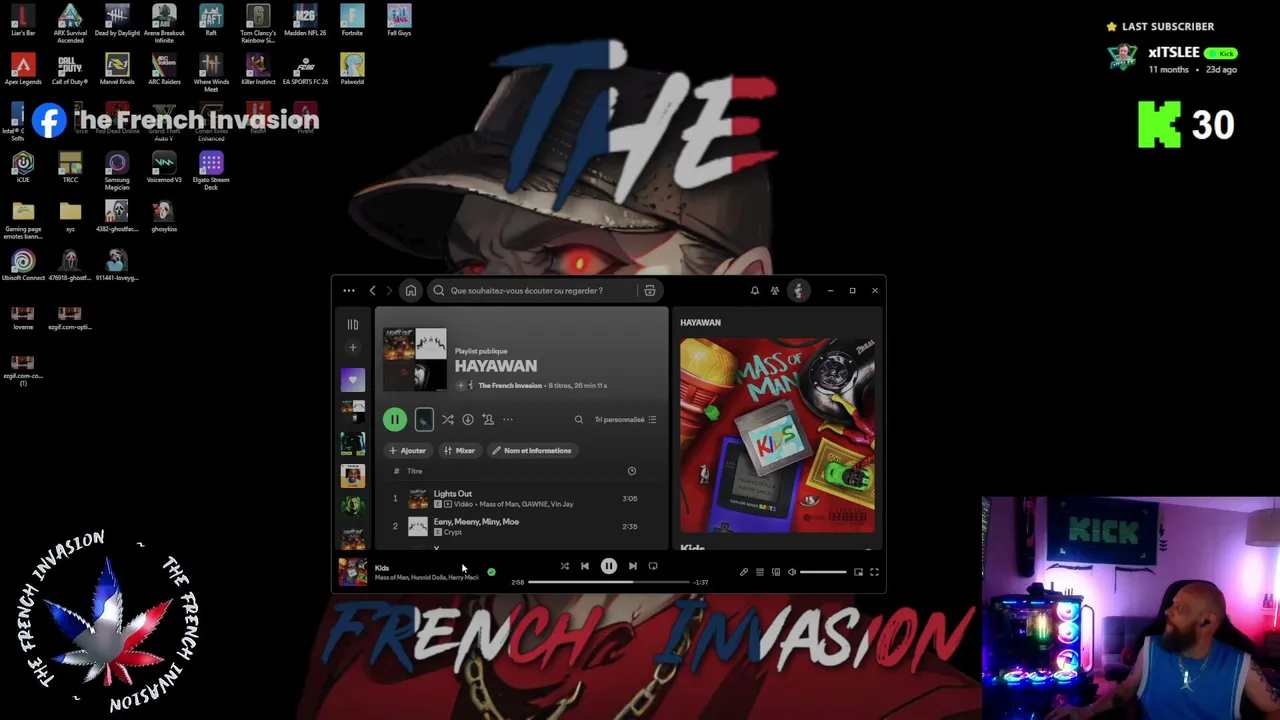Select the 'Lights Out' track row
1280x720 pixels.
520,498
